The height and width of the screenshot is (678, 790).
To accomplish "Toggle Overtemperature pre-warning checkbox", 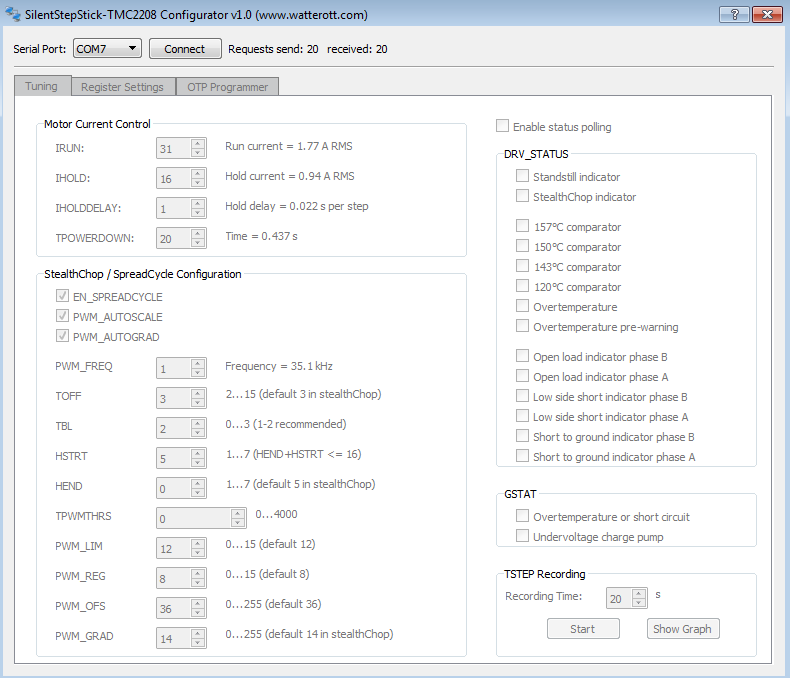I will coord(522,326).
